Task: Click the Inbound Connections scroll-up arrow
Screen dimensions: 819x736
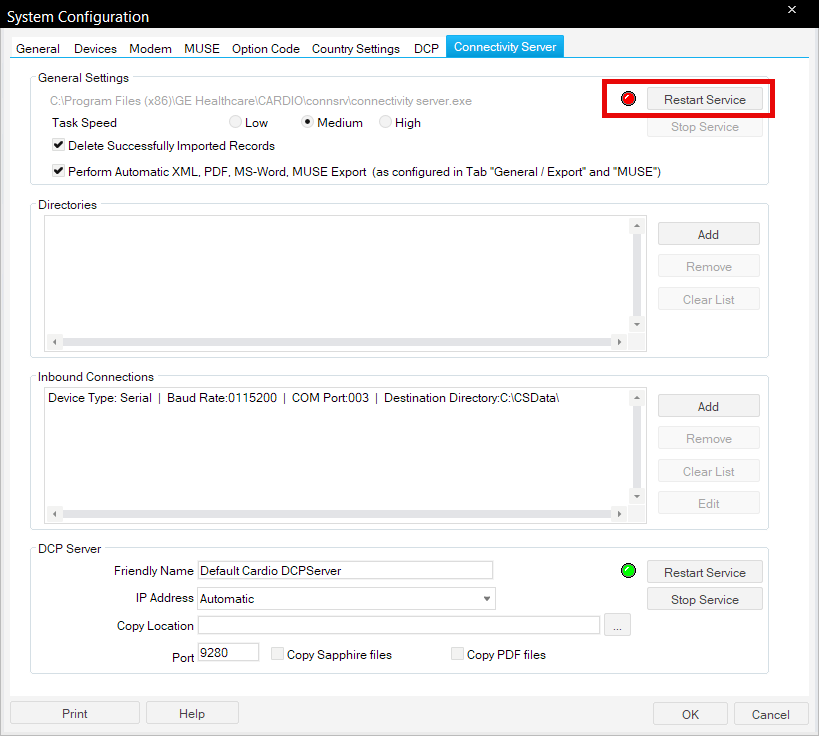Action: 636,398
